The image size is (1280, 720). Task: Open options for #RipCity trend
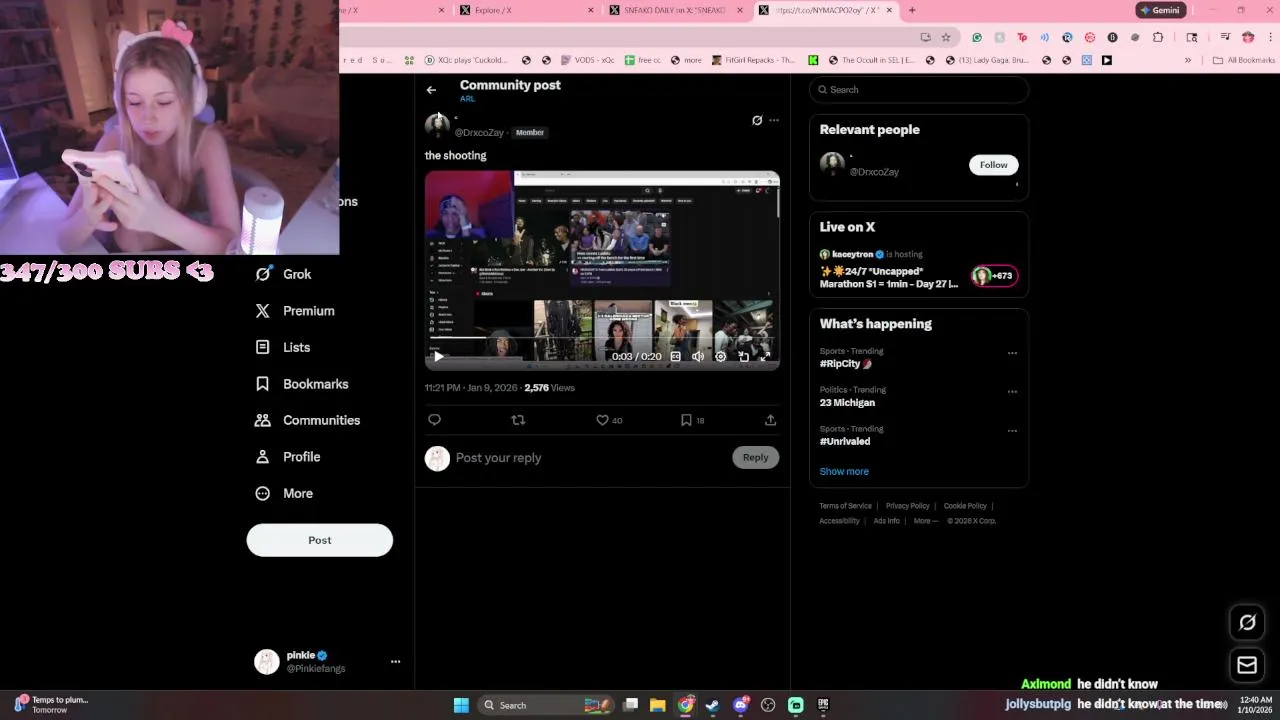(x=1012, y=353)
